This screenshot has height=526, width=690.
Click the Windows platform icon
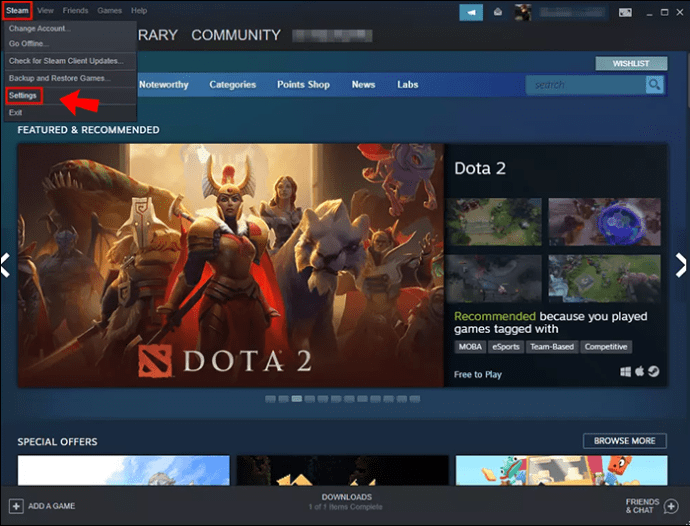point(625,372)
